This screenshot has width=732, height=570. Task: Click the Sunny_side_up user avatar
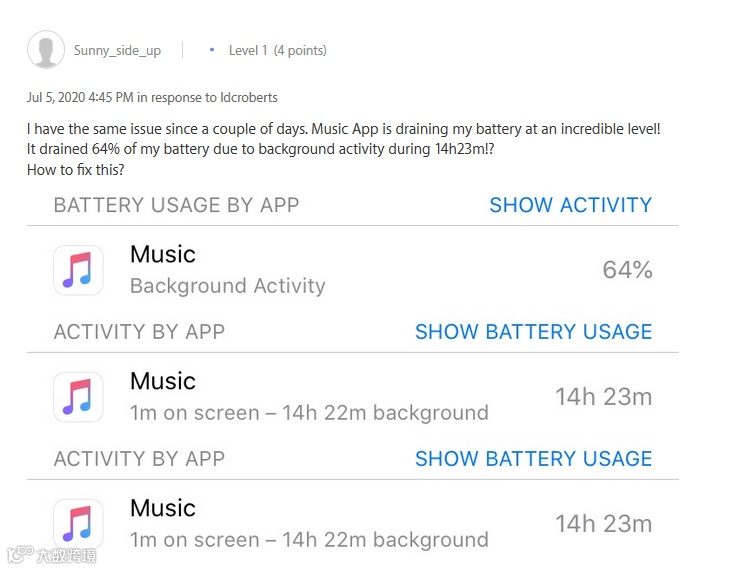pyautogui.click(x=46, y=50)
